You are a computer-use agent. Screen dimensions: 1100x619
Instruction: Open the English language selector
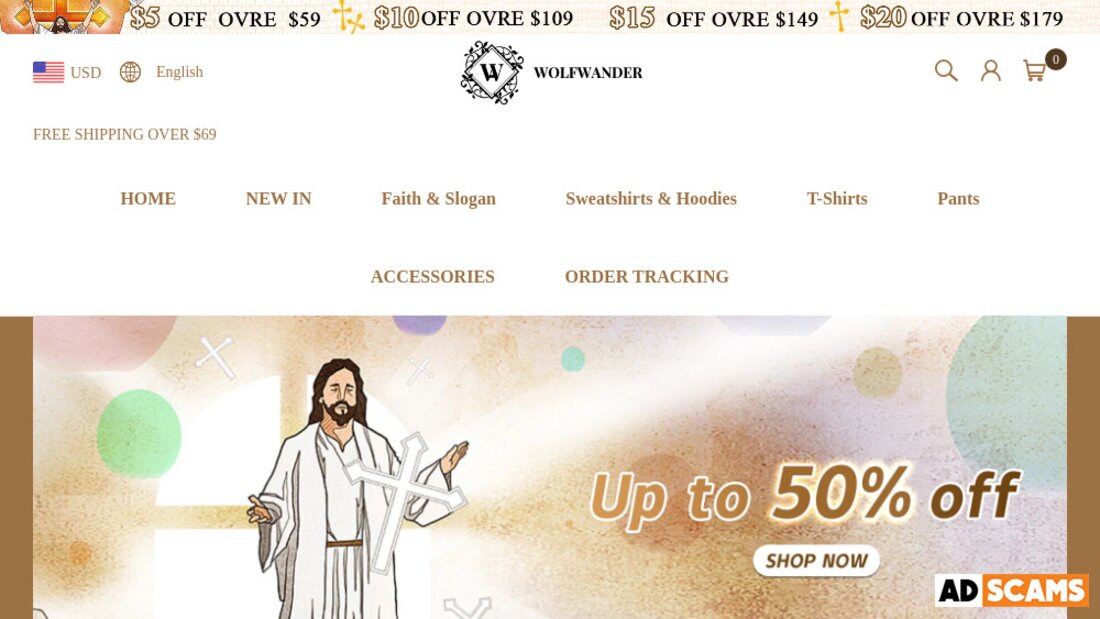180,72
